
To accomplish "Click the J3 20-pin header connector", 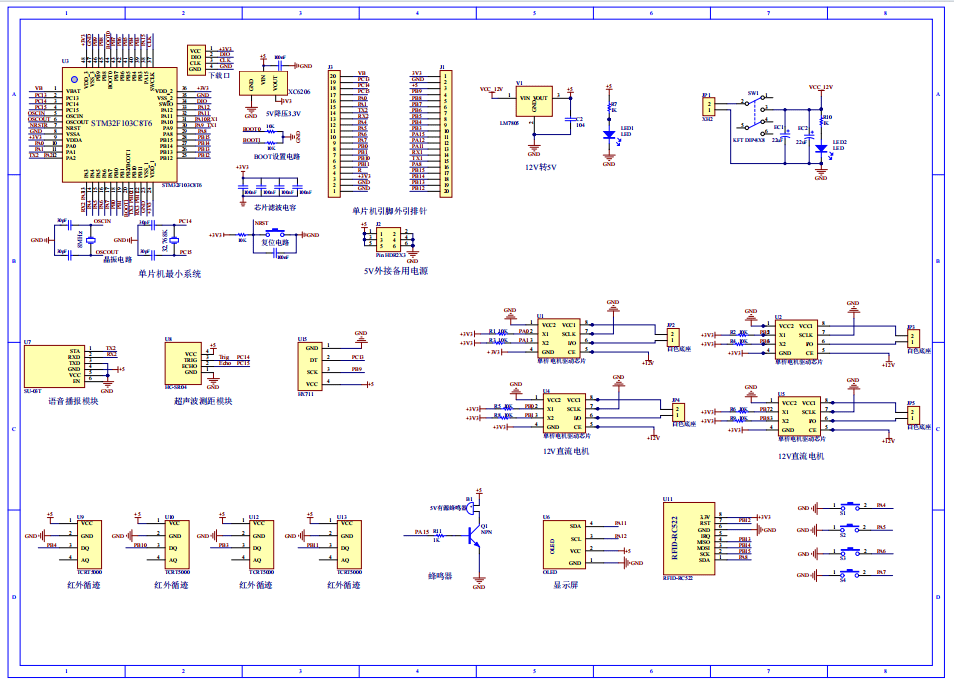I will [x=334, y=132].
